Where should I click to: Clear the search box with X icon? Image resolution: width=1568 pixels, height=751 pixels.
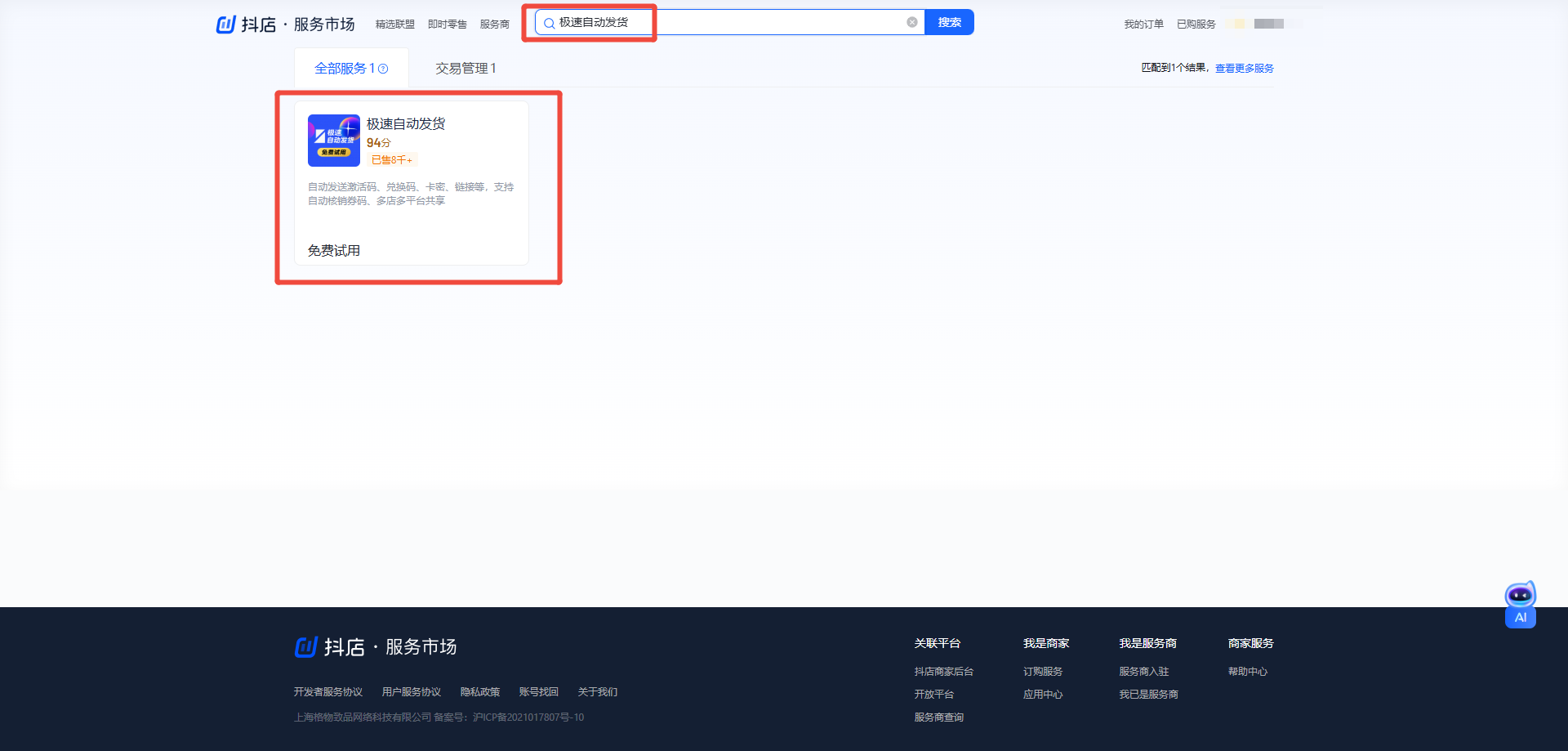coord(912,22)
